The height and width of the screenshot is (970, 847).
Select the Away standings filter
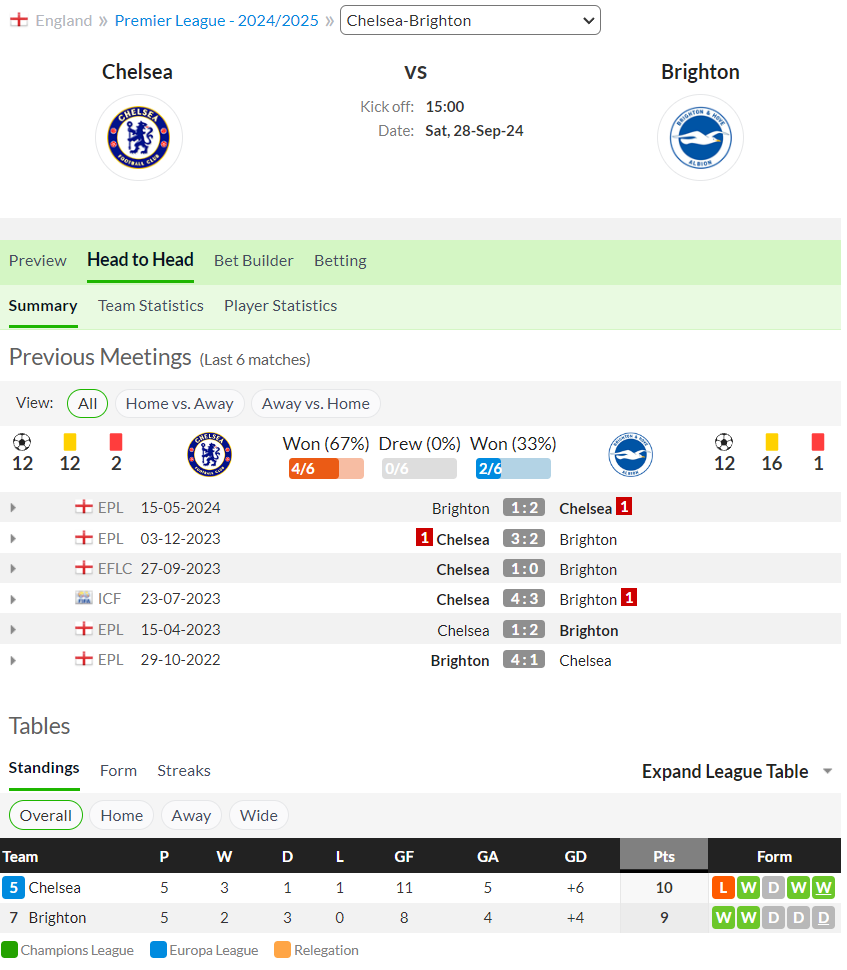point(191,815)
